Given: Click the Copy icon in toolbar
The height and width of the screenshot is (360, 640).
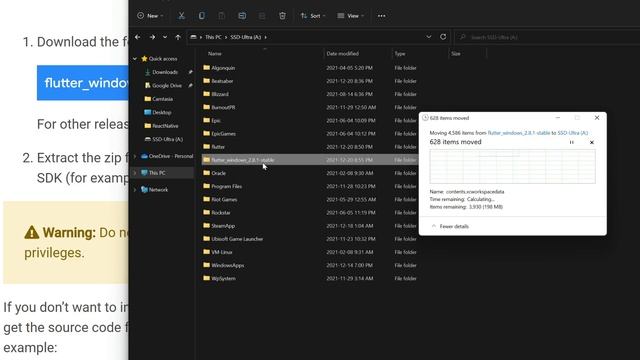Looking at the screenshot, I should [x=202, y=16].
